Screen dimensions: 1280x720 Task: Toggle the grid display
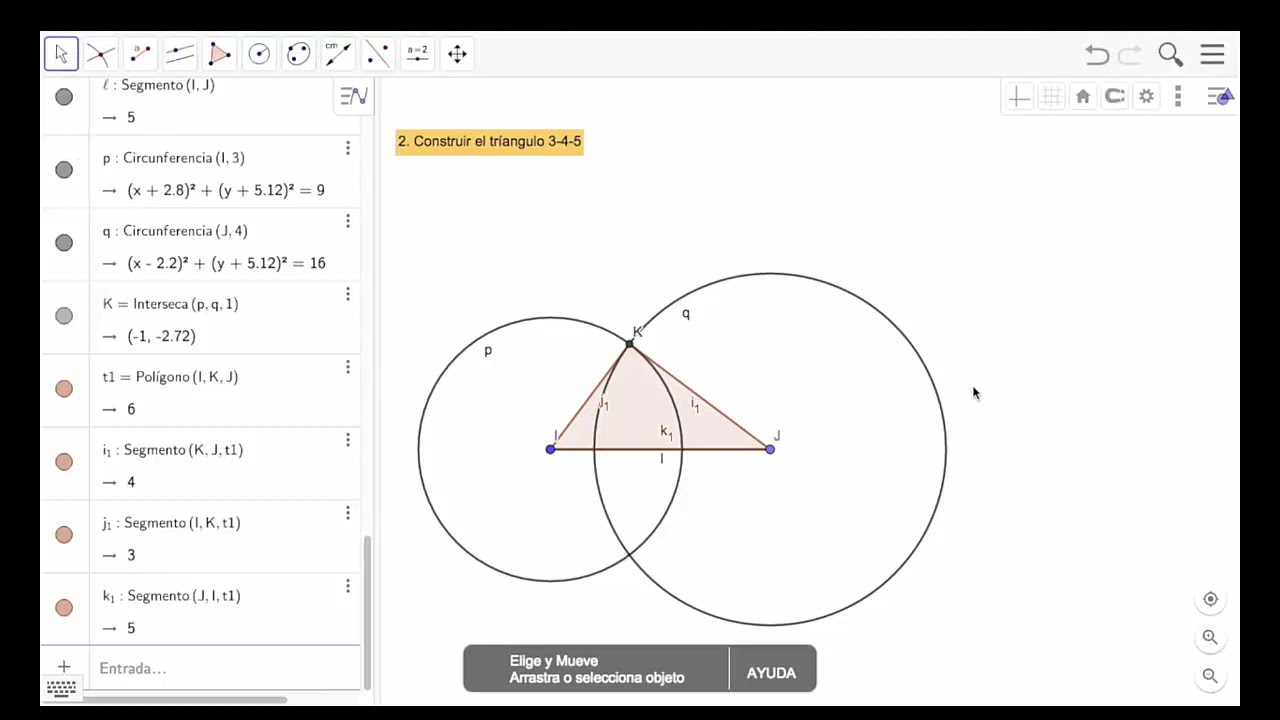tap(1051, 97)
